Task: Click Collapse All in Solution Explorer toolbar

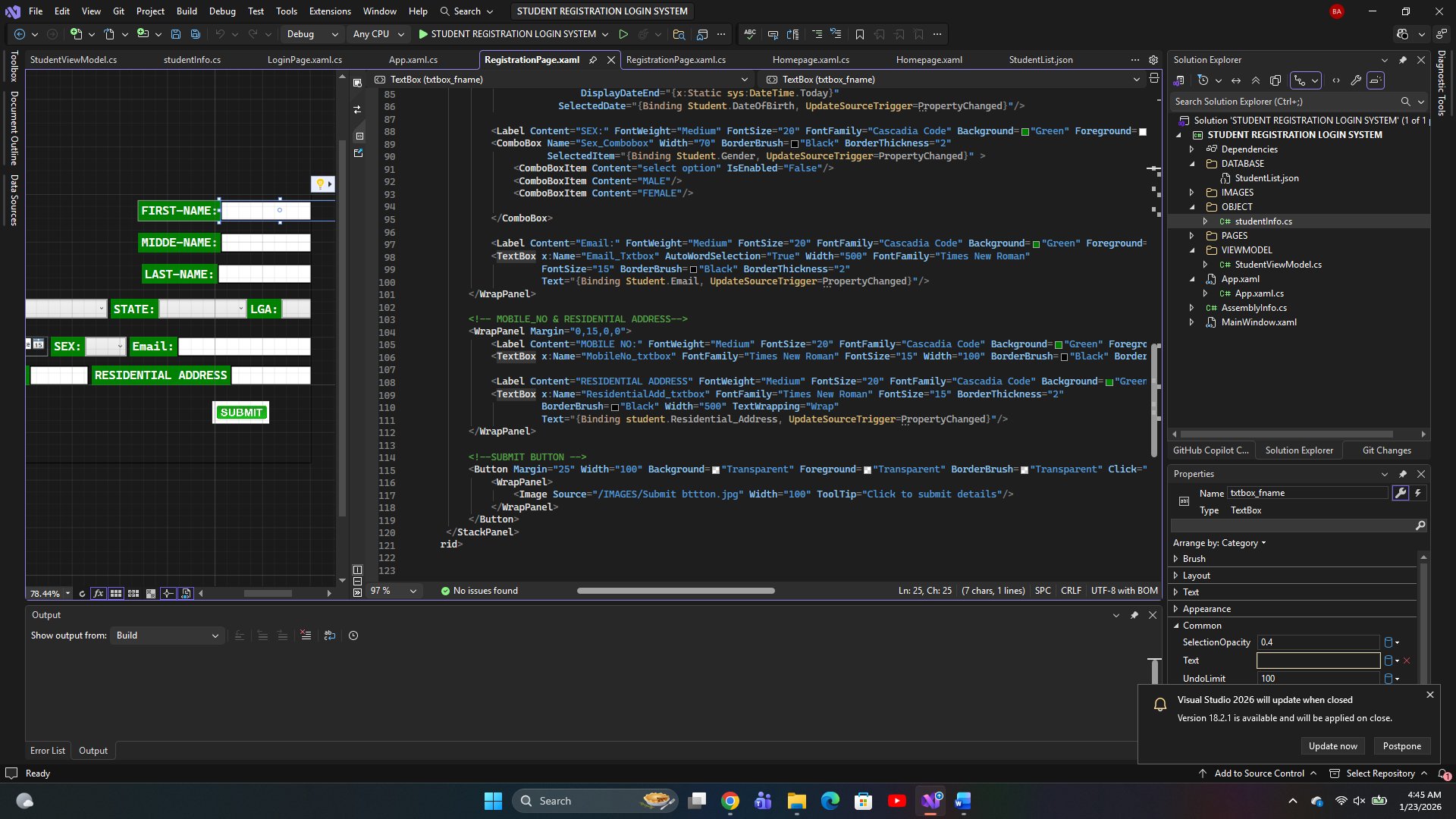Action: pyautogui.click(x=1256, y=80)
